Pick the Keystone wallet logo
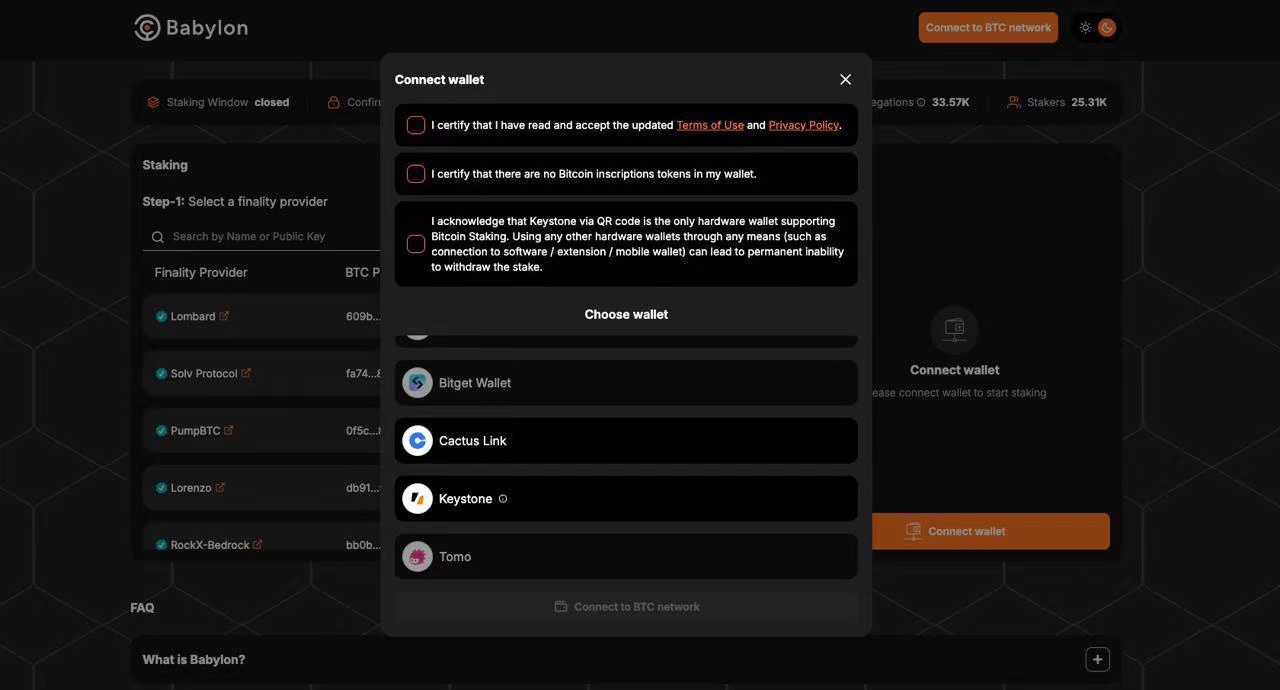The width and height of the screenshot is (1280, 690). tap(417, 499)
